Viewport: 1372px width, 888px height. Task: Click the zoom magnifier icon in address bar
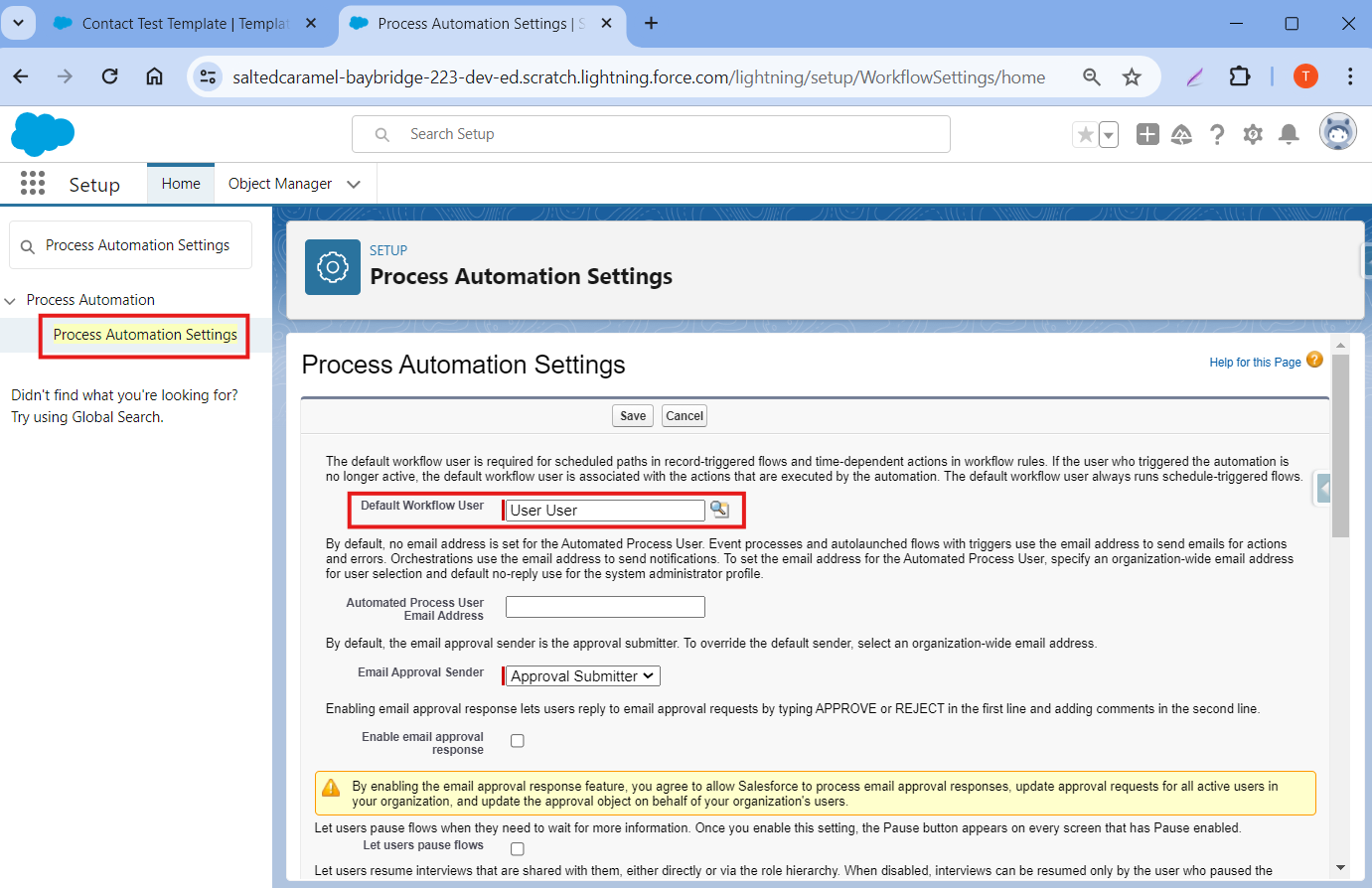coord(1091,76)
